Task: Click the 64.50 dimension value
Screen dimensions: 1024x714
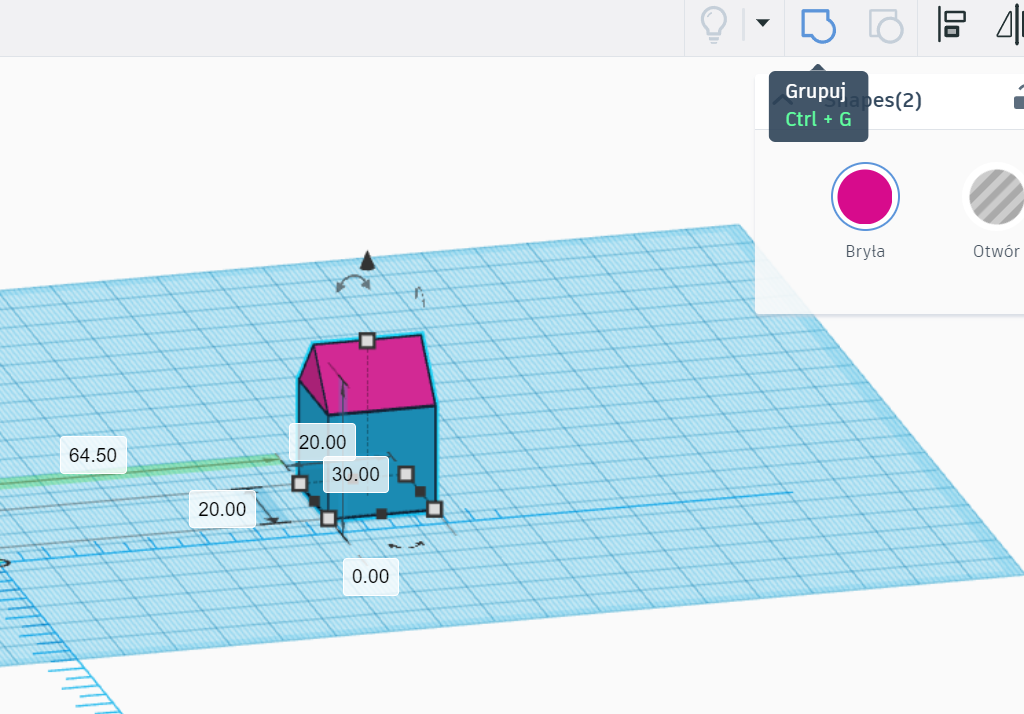Action: point(93,455)
